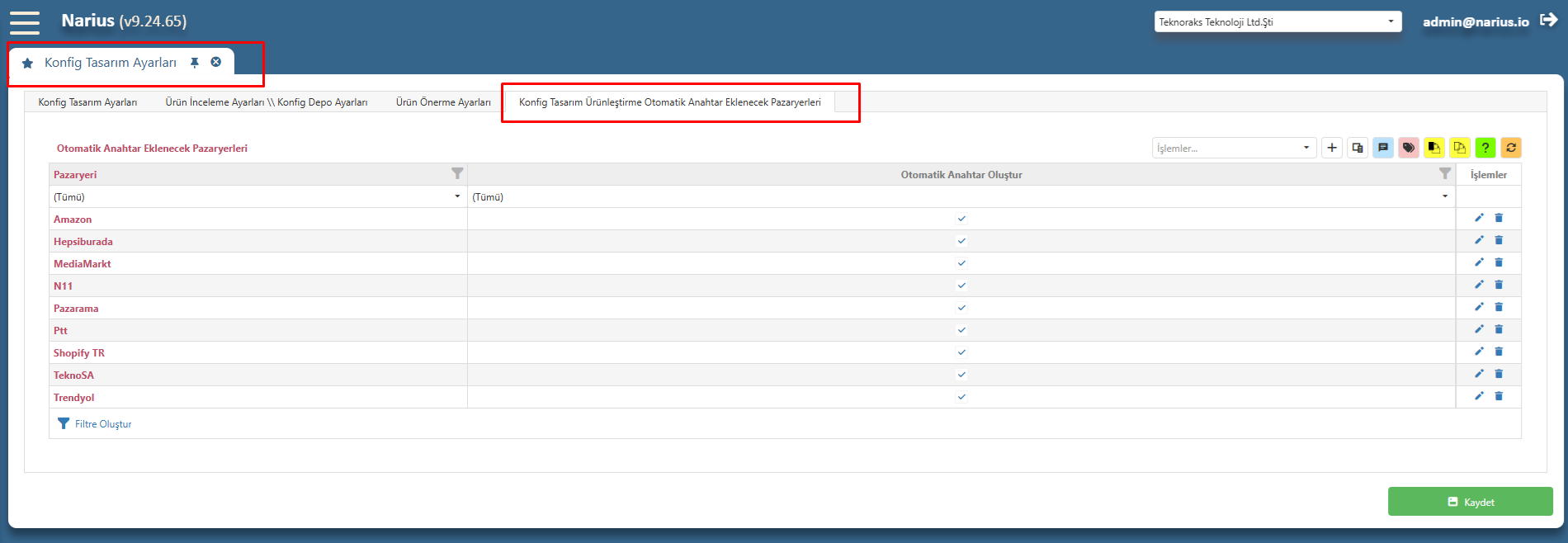Toggle Otomatik Anahtar checkbox for Hepsiburada
1568x543 pixels.
pyautogui.click(x=961, y=241)
